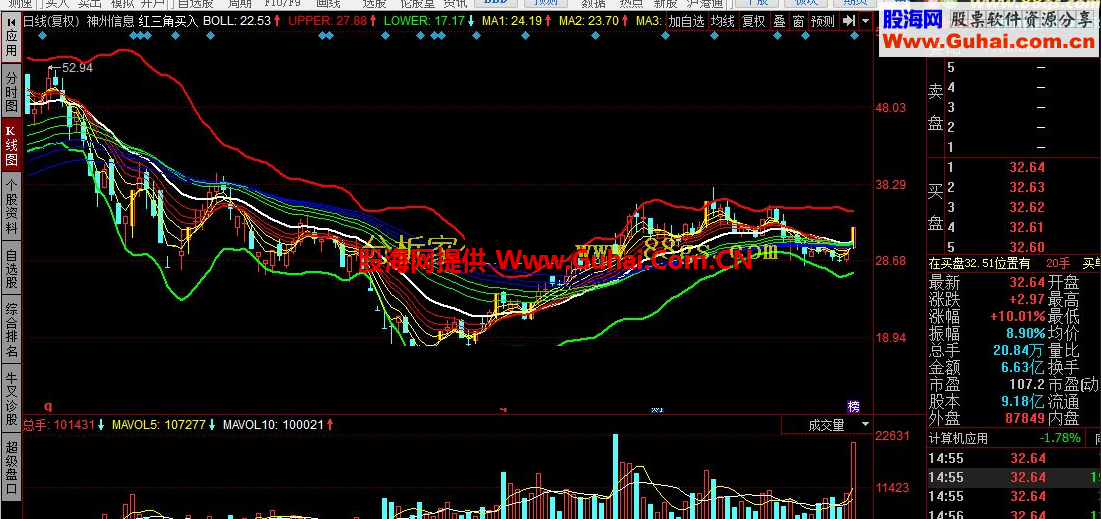Switch to the 分时图 view
This screenshot has width=1101, height=519.
click(11, 91)
